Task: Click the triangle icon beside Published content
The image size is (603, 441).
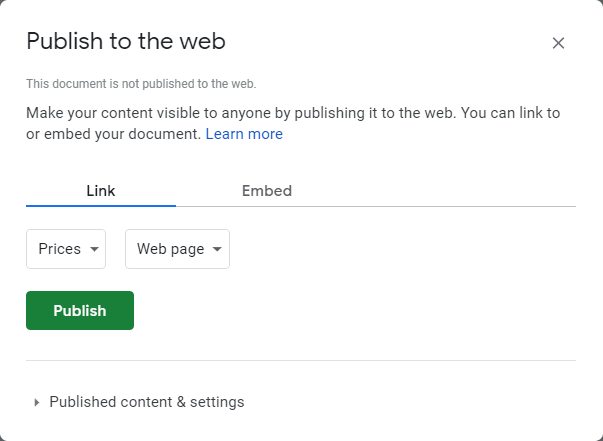Action: point(37,402)
